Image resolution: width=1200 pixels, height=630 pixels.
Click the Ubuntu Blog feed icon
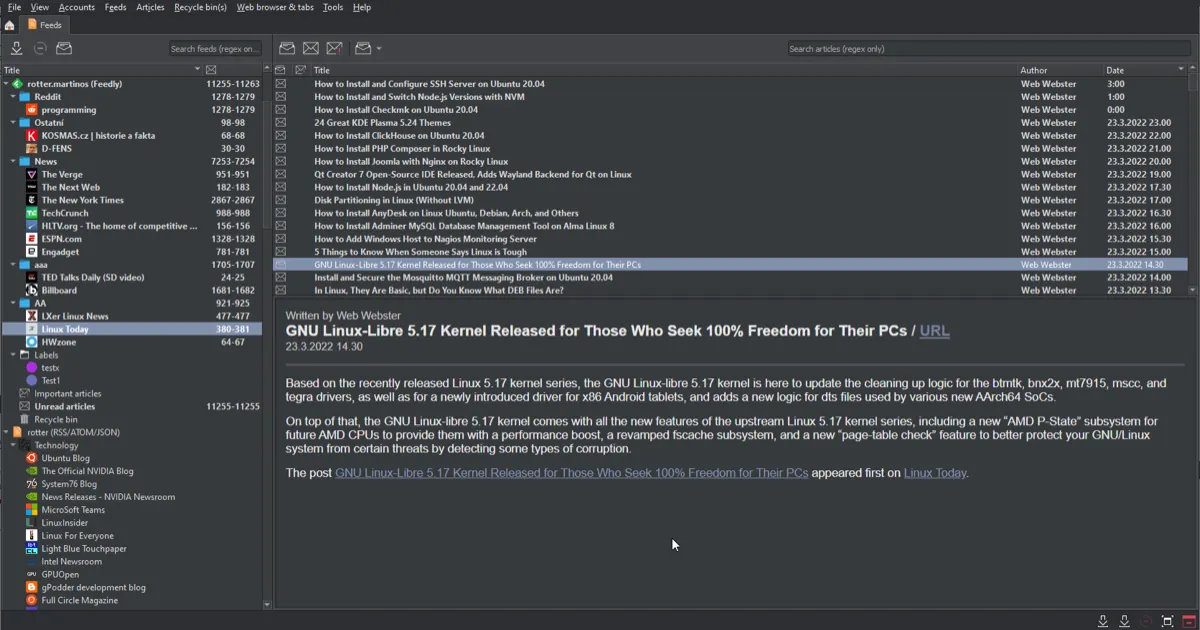pyautogui.click(x=32, y=458)
